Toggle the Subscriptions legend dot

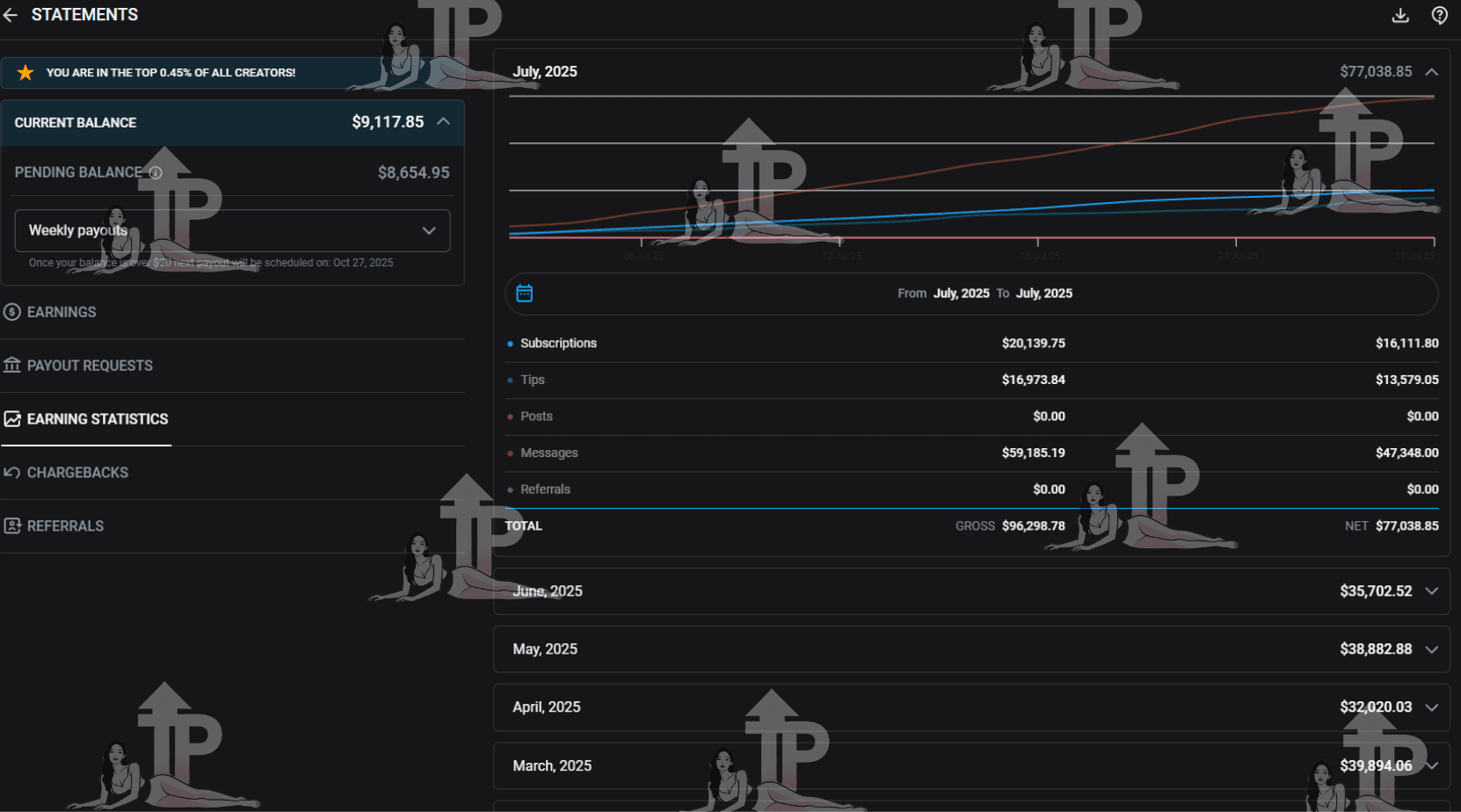[511, 344]
